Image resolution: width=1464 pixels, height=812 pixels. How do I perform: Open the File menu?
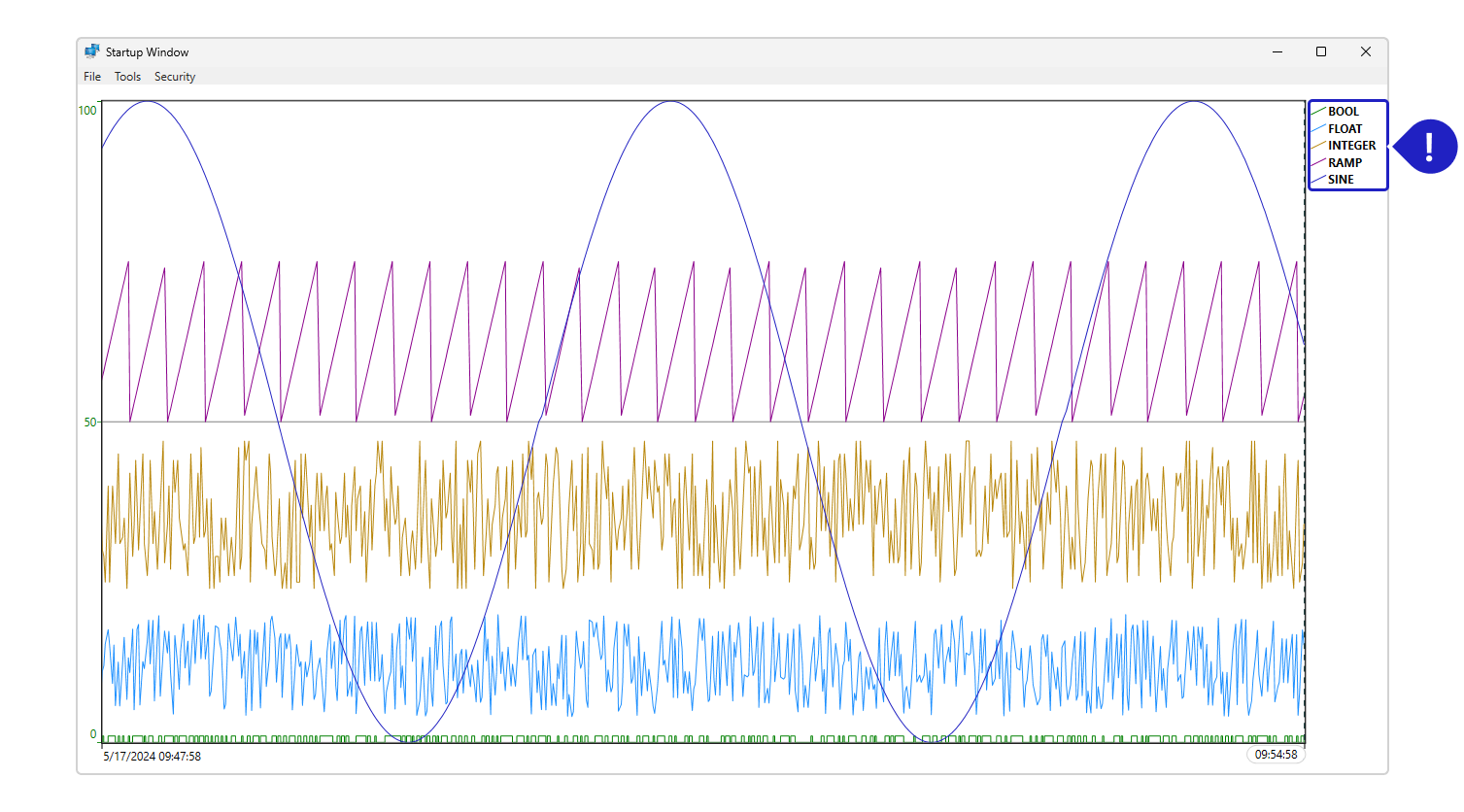click(x=92, y=77)
